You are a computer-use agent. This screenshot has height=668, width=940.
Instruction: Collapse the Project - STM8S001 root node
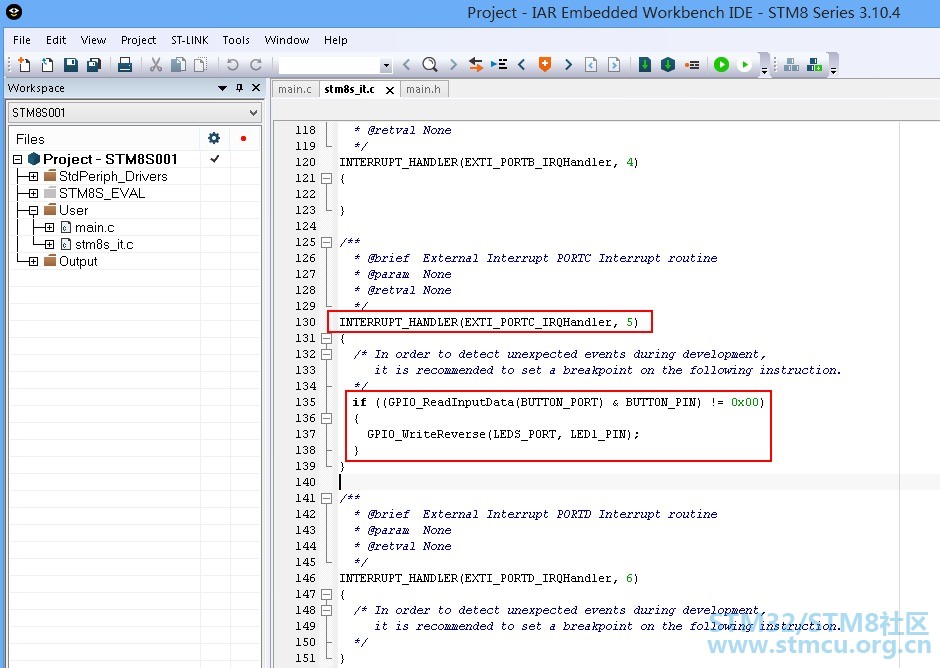coord(17,160)
